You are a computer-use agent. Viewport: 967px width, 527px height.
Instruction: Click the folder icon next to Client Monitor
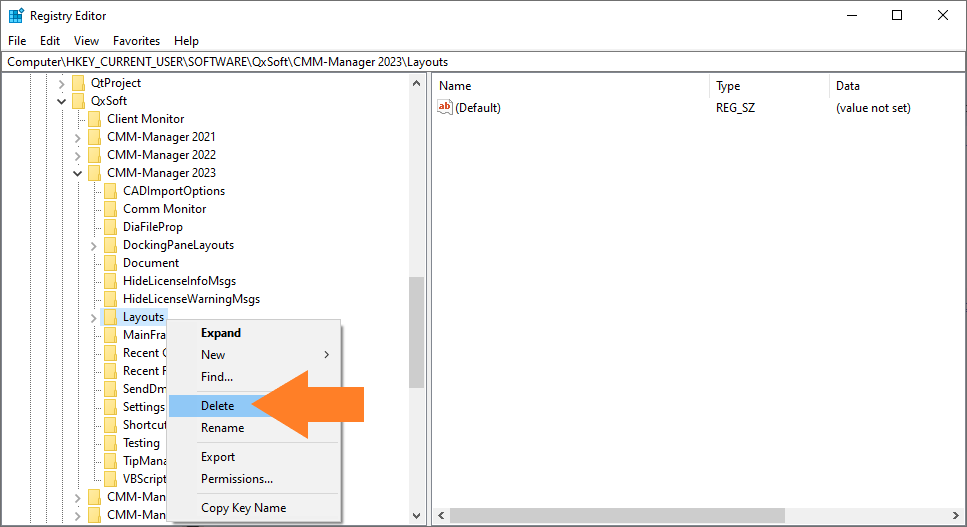[95, 119]
